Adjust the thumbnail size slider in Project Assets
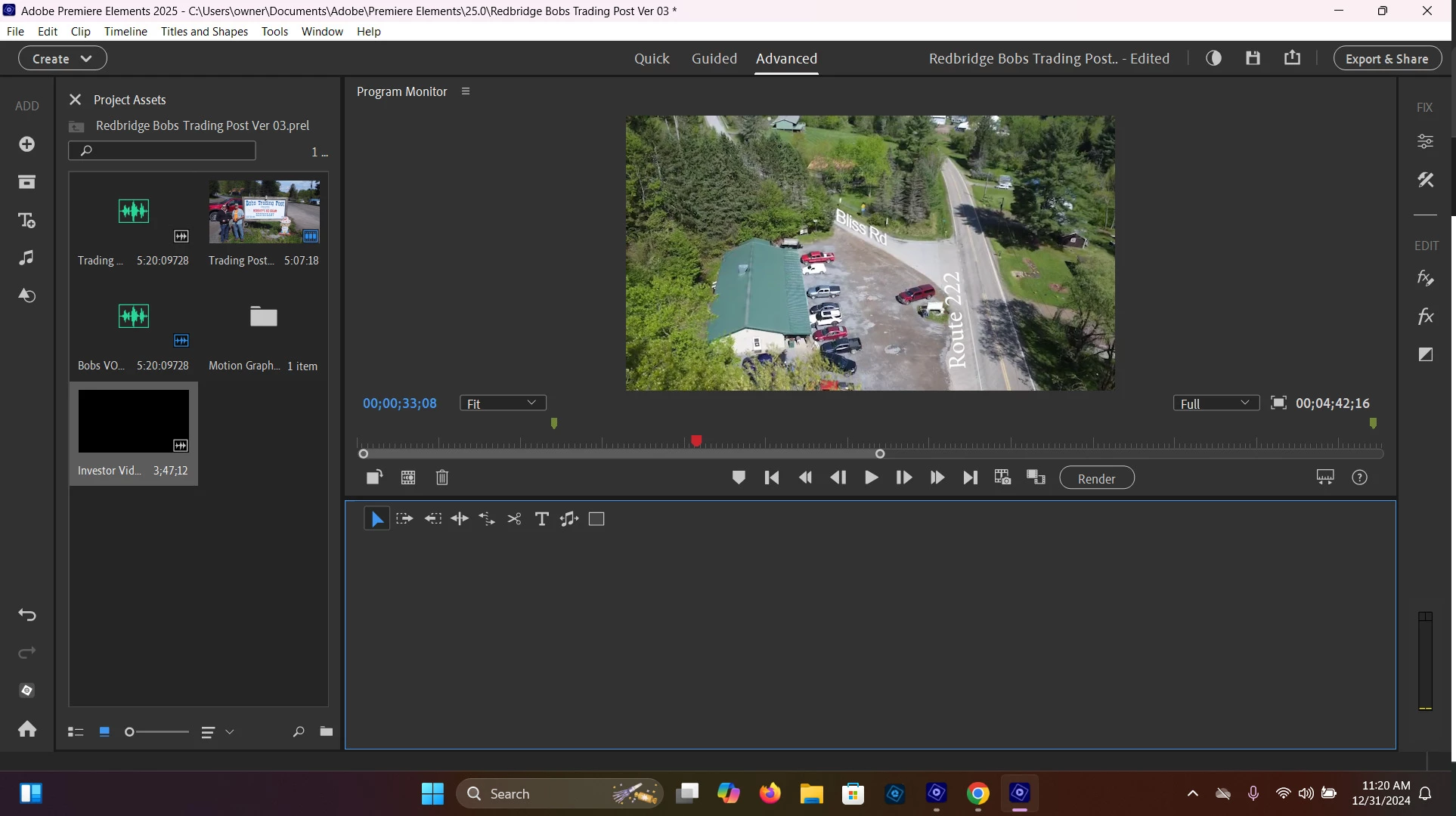This screenshot has width=1456, height=816. click(129, 731)
